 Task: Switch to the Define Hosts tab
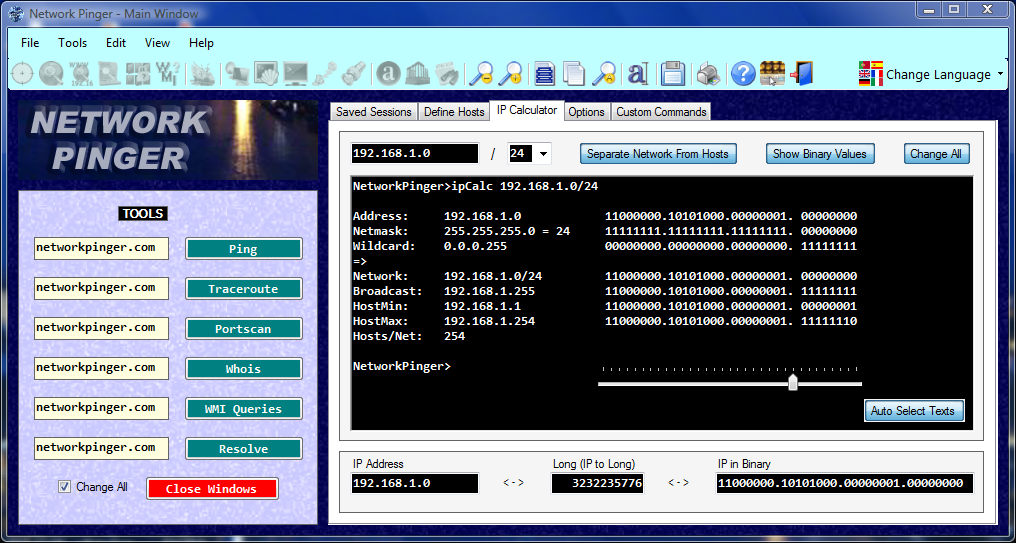454,111
